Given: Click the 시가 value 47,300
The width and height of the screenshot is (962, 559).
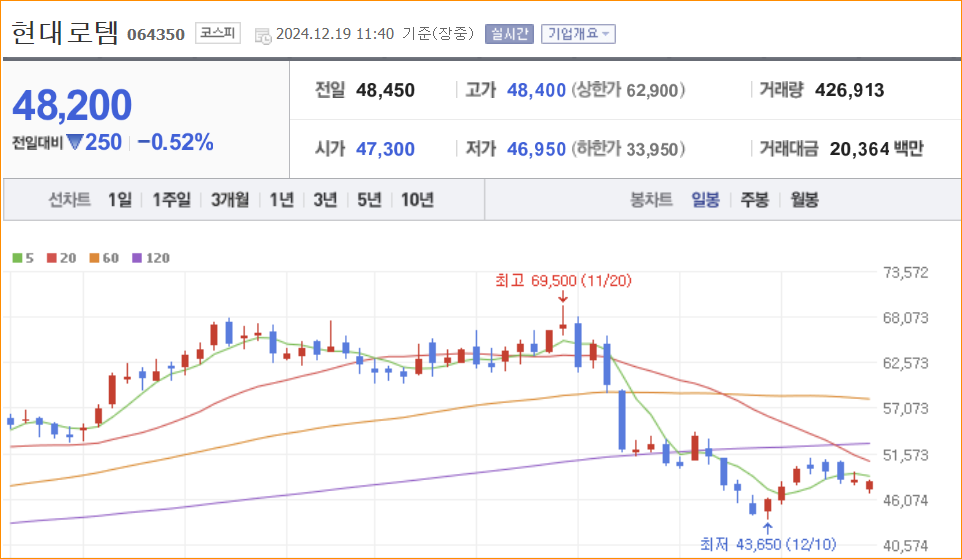Looking at the screenshot, I should [x=385, y=149].
